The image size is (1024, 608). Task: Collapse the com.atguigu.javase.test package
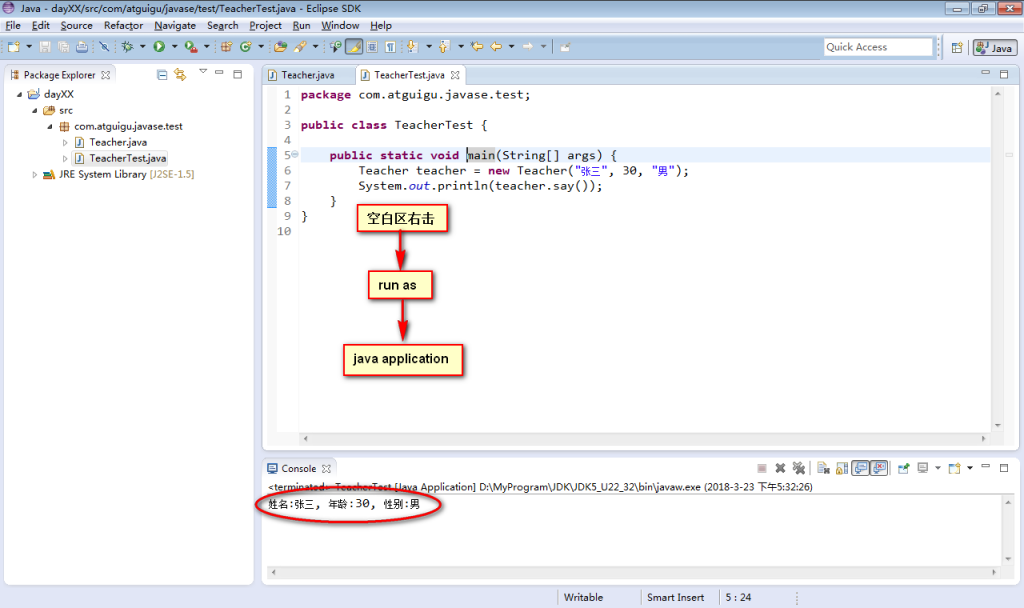coord(50,127)
